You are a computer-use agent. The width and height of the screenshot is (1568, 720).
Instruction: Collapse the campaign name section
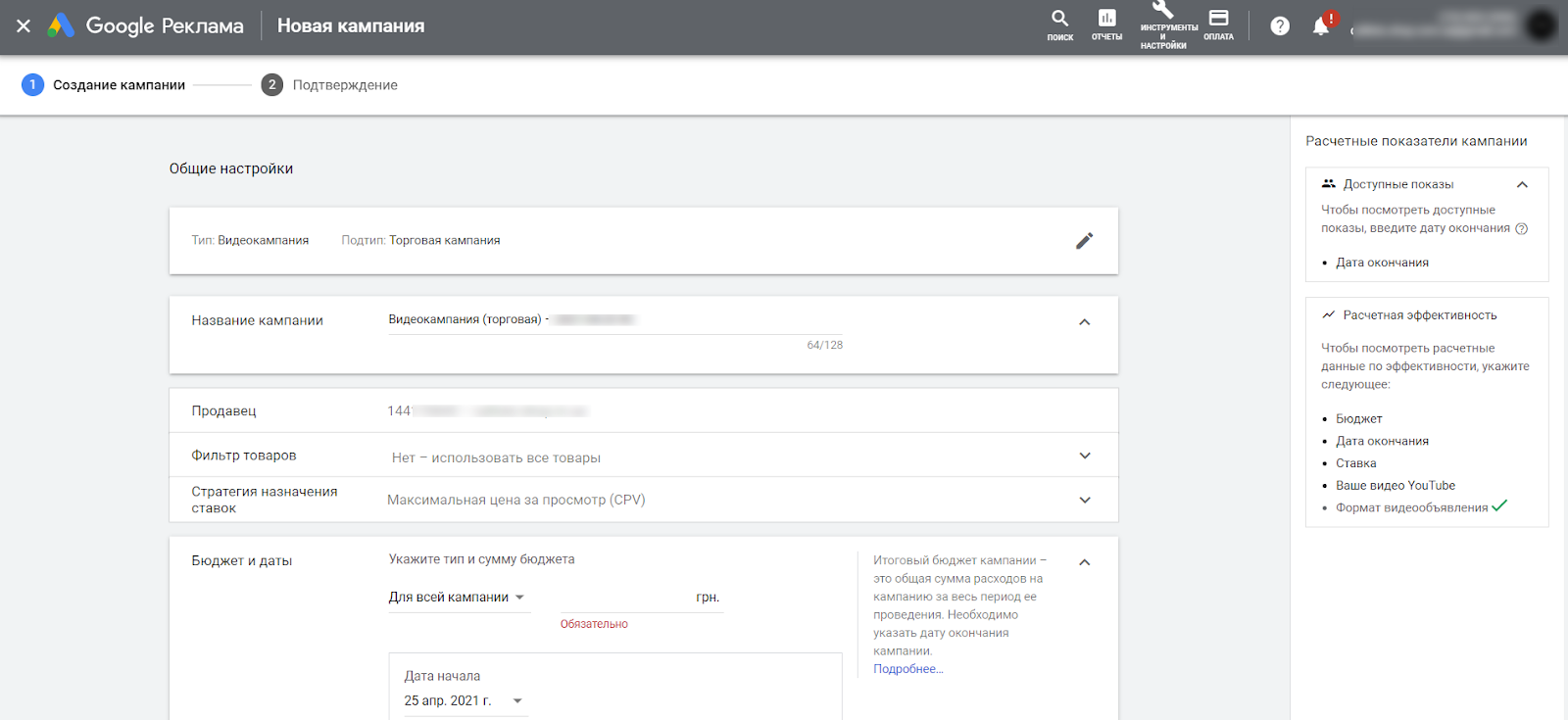pos(1084,322)
